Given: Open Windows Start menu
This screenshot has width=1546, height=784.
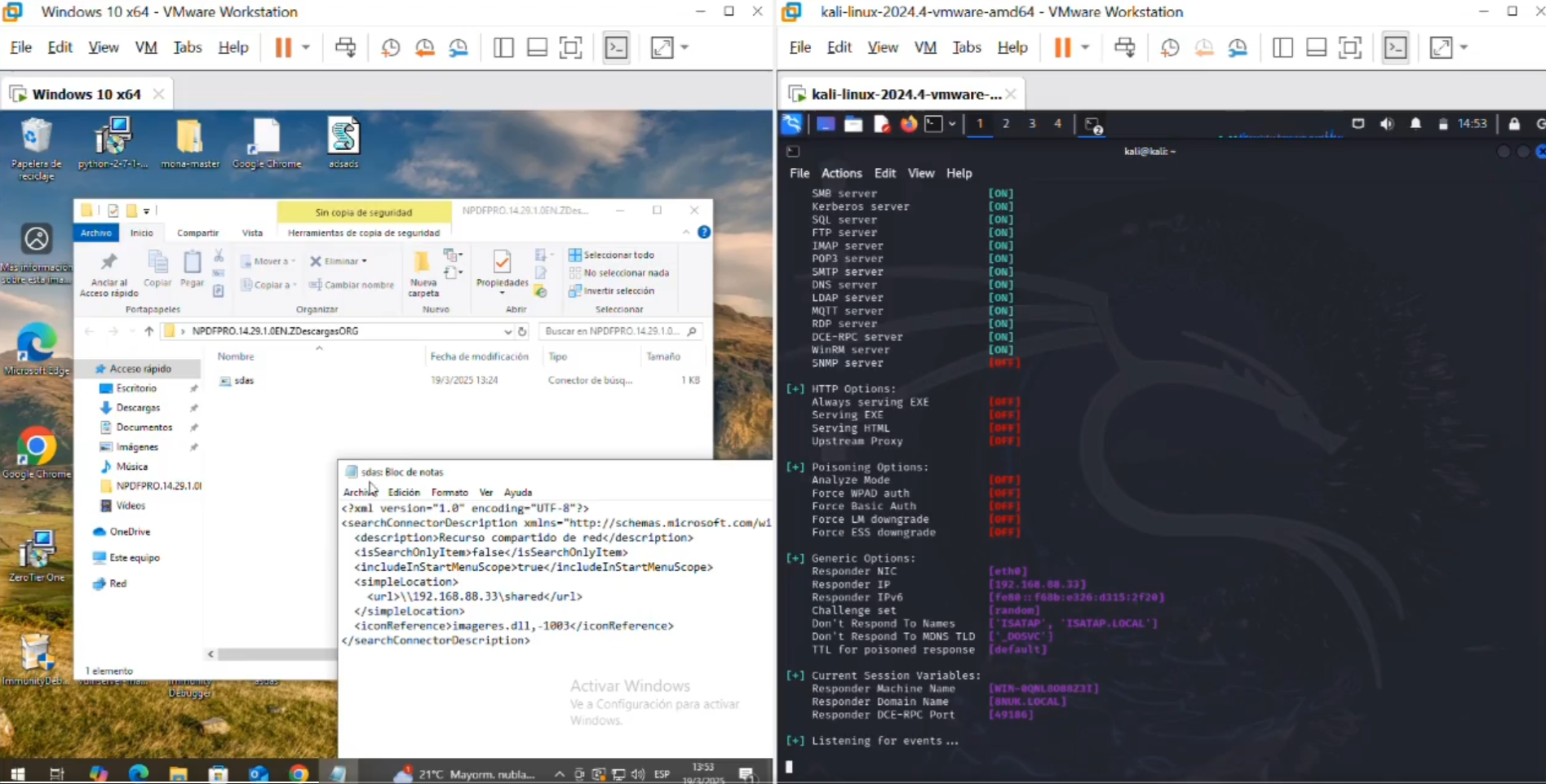Looking at the screenshot, I should click(17, 773).
